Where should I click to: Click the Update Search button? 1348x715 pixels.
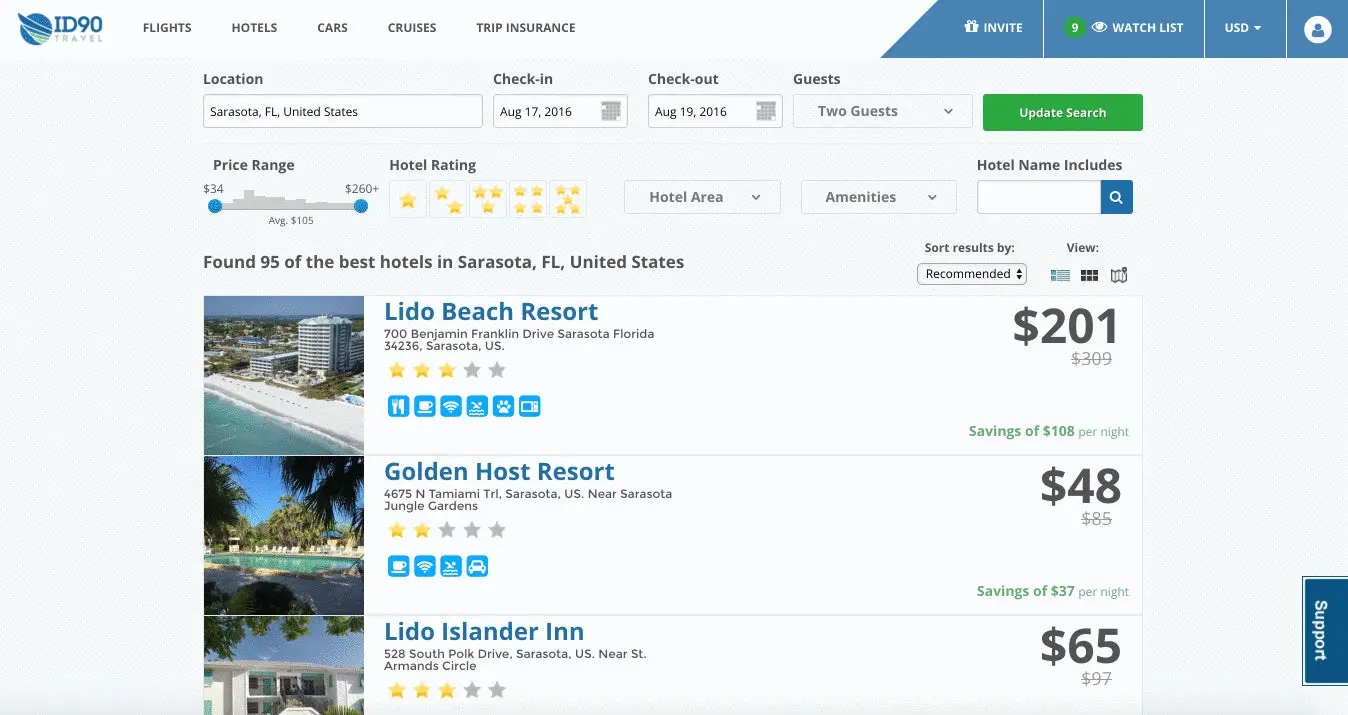click(1062, 112)
